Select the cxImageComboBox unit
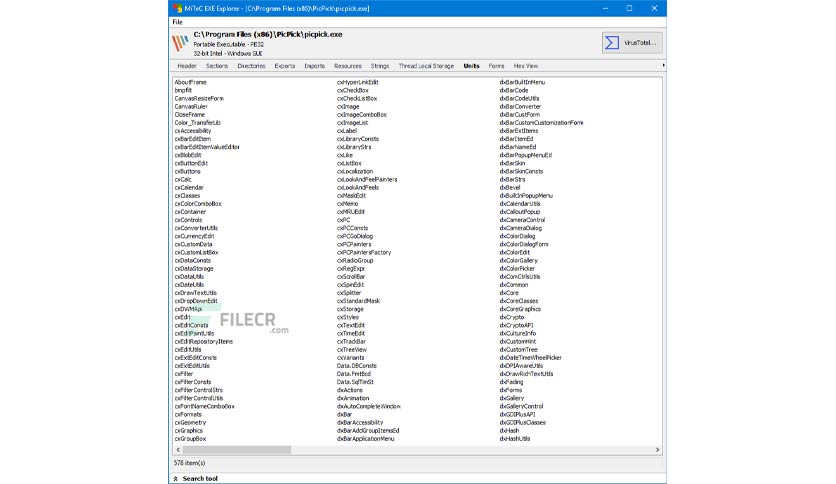 (x=362, y=115)
